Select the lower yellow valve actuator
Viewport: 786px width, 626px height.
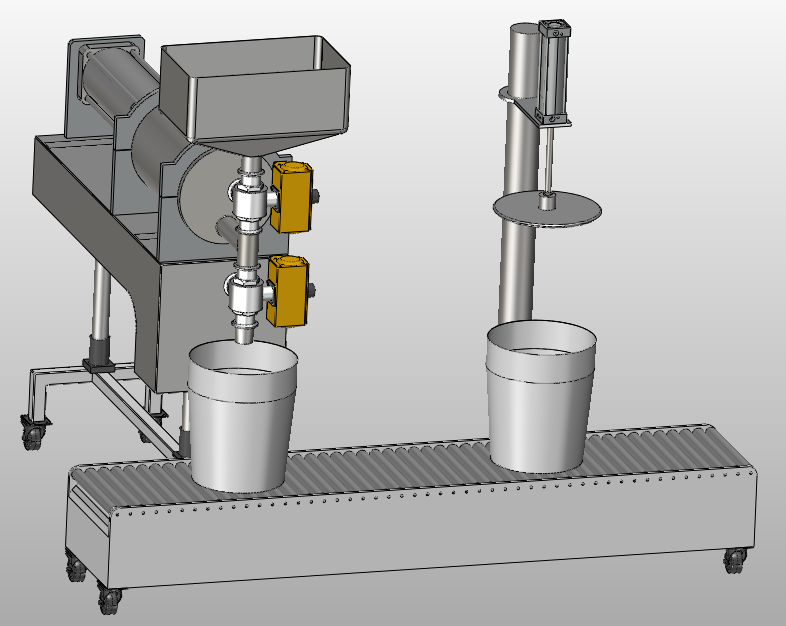[x=290, y=291]
